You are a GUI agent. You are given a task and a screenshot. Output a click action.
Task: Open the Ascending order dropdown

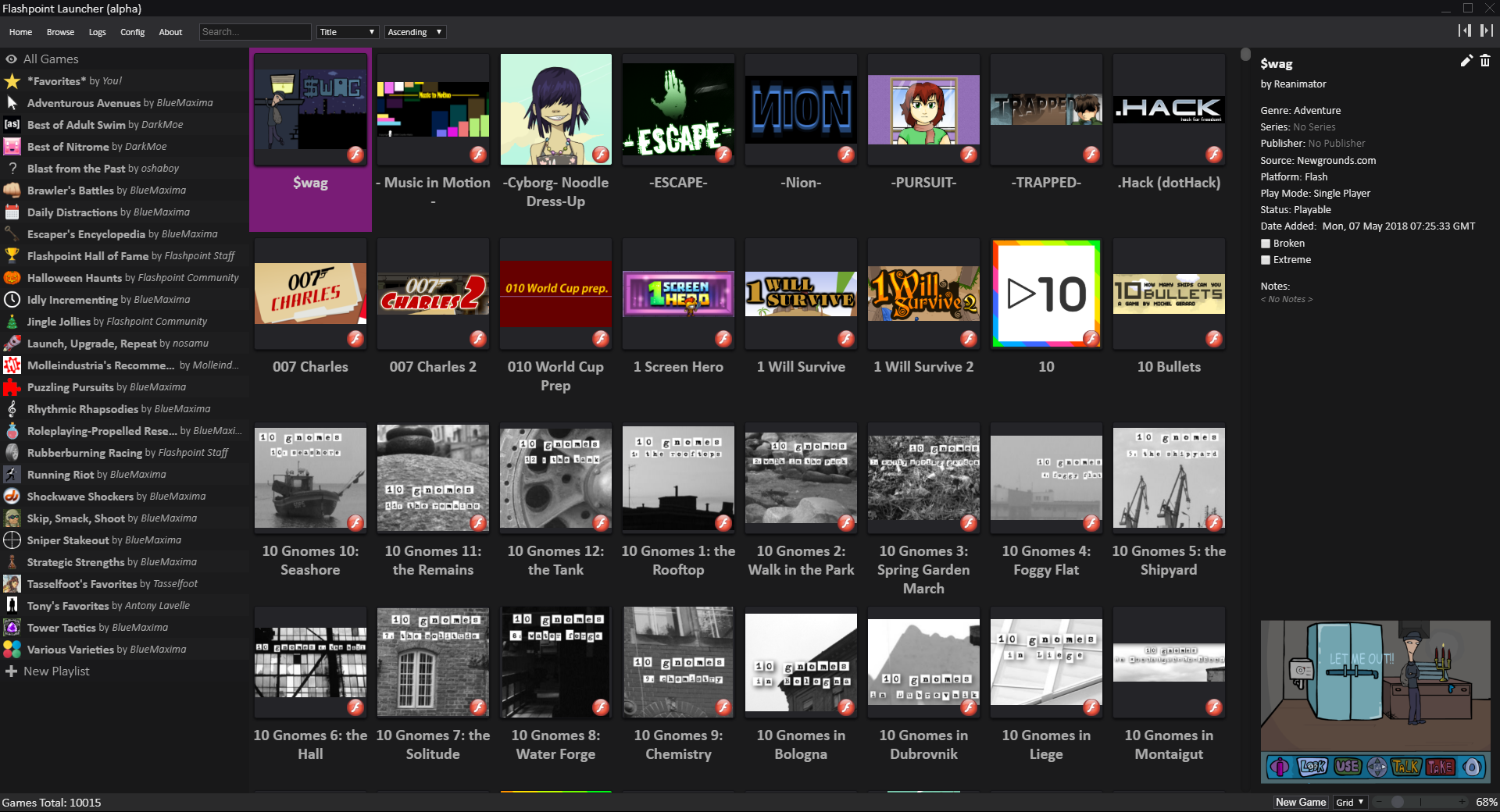pyautogui.click(x=415, y=32)
